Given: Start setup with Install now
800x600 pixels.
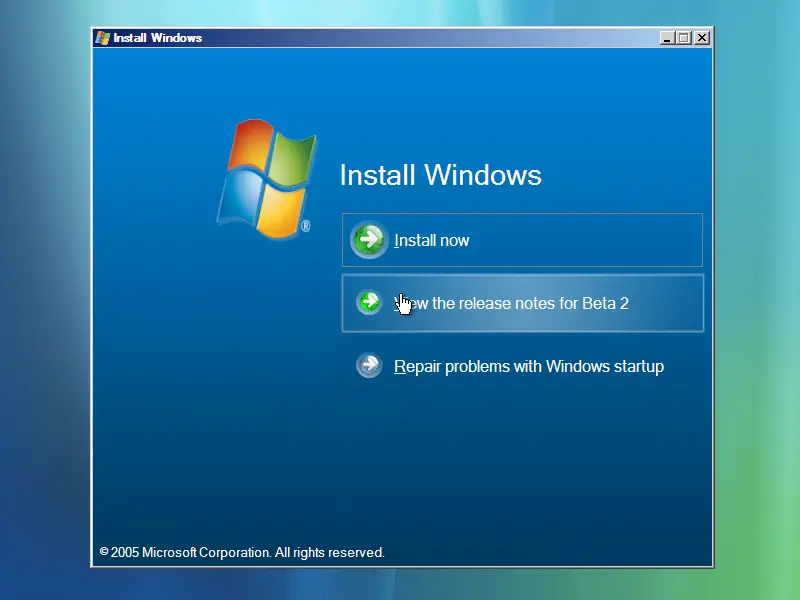Looking at the screenshot, I should [x=522, y=240].
